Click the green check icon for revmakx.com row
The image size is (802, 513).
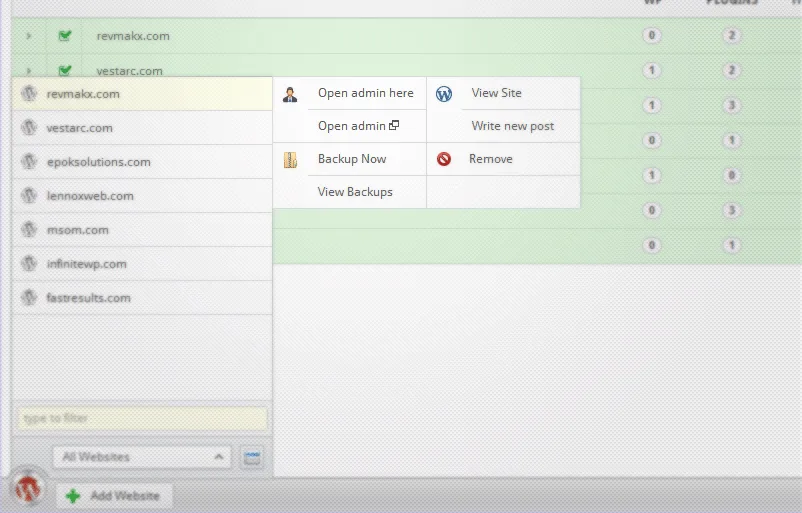64,35
